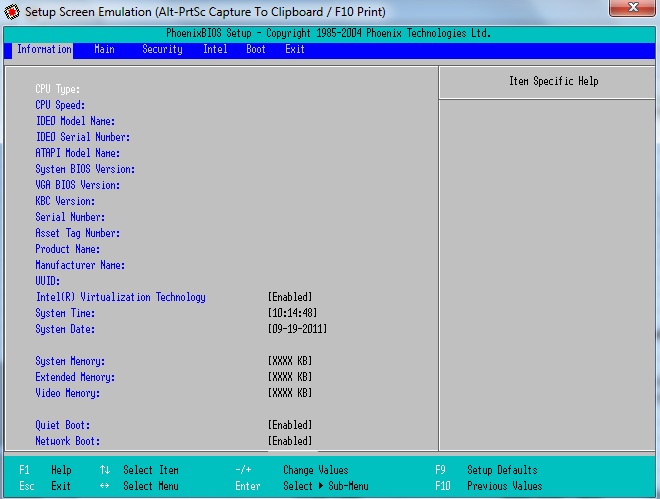Toggle the Network Boot Enabled value
Viewport: 660px width, 499px height.
[290, 441]
